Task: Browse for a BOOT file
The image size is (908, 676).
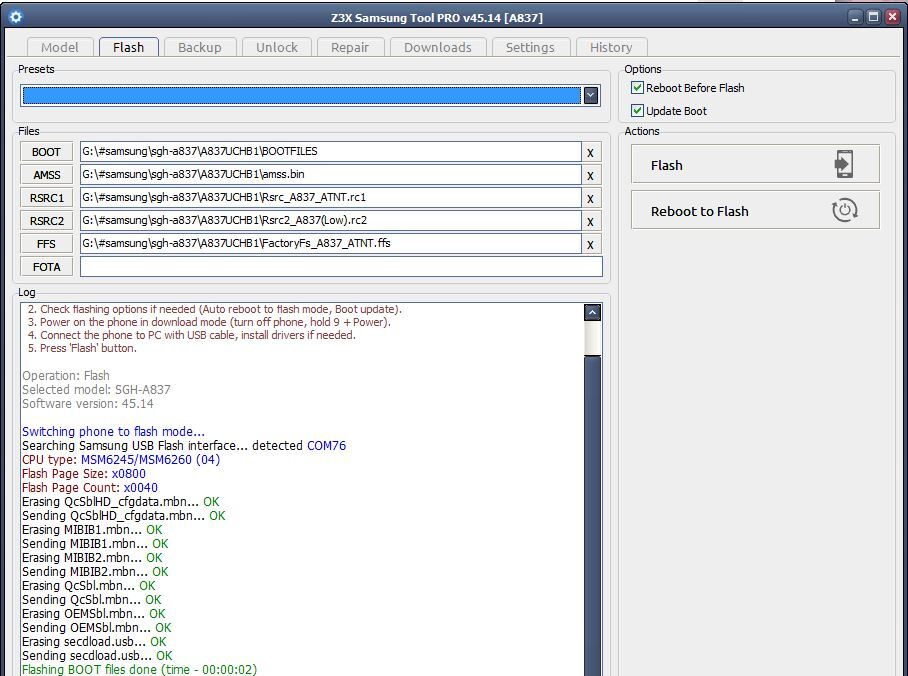Action: (x=46, y=152)
